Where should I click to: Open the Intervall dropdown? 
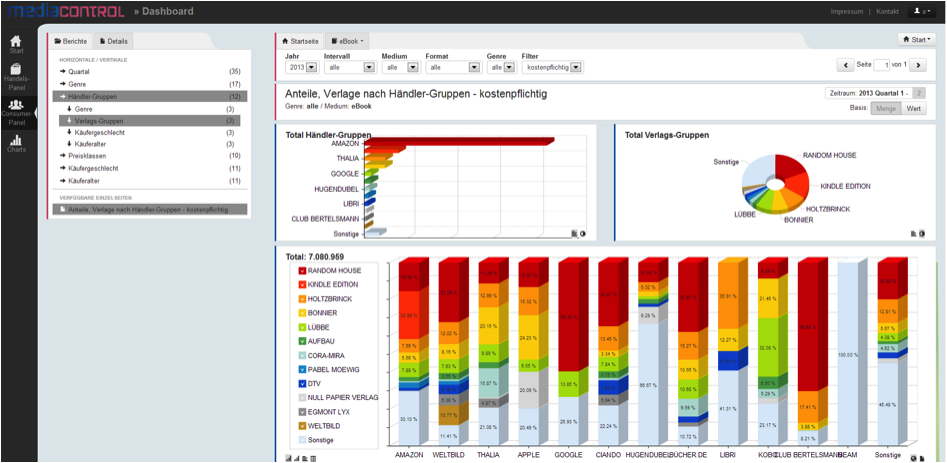pos(350,68)
